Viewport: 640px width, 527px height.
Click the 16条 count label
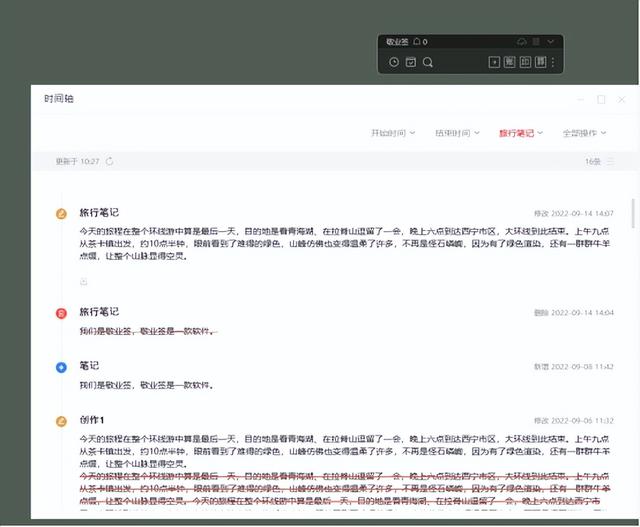tap(593, 162)
